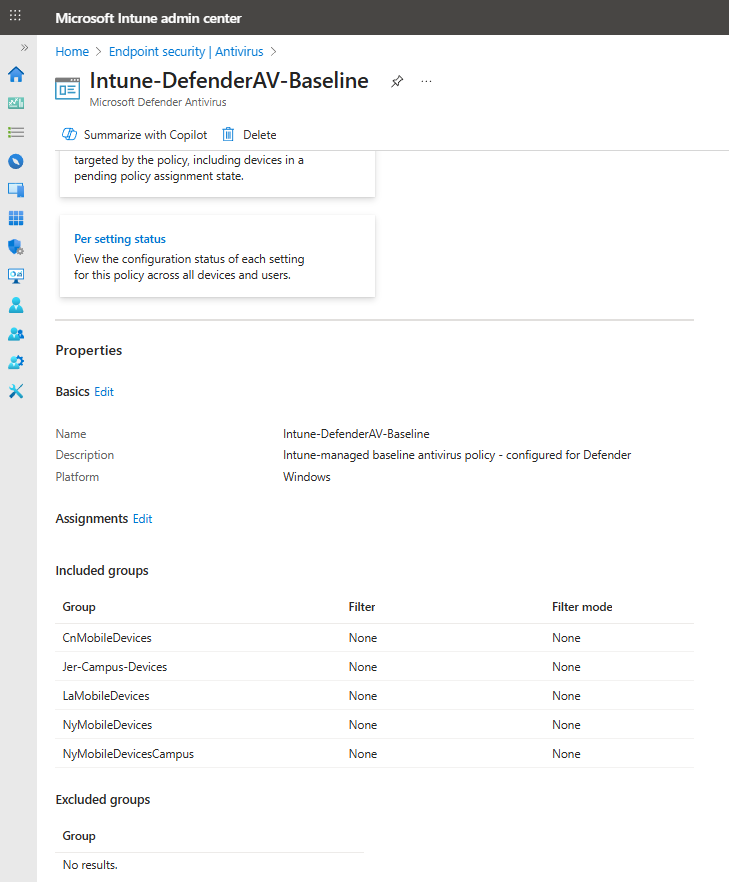729x882 pixels.
Task: Click the Filter column header
Action: pyautogui.click(x=362, y=607)
